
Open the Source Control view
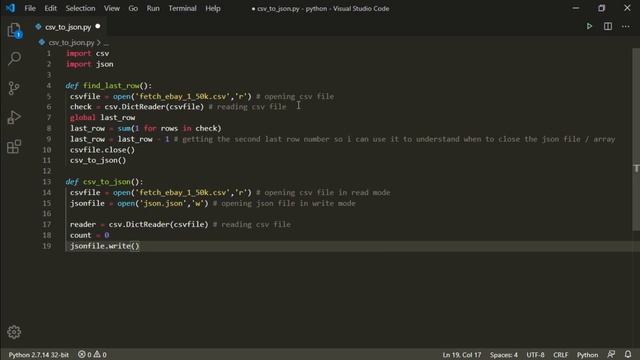14,88
